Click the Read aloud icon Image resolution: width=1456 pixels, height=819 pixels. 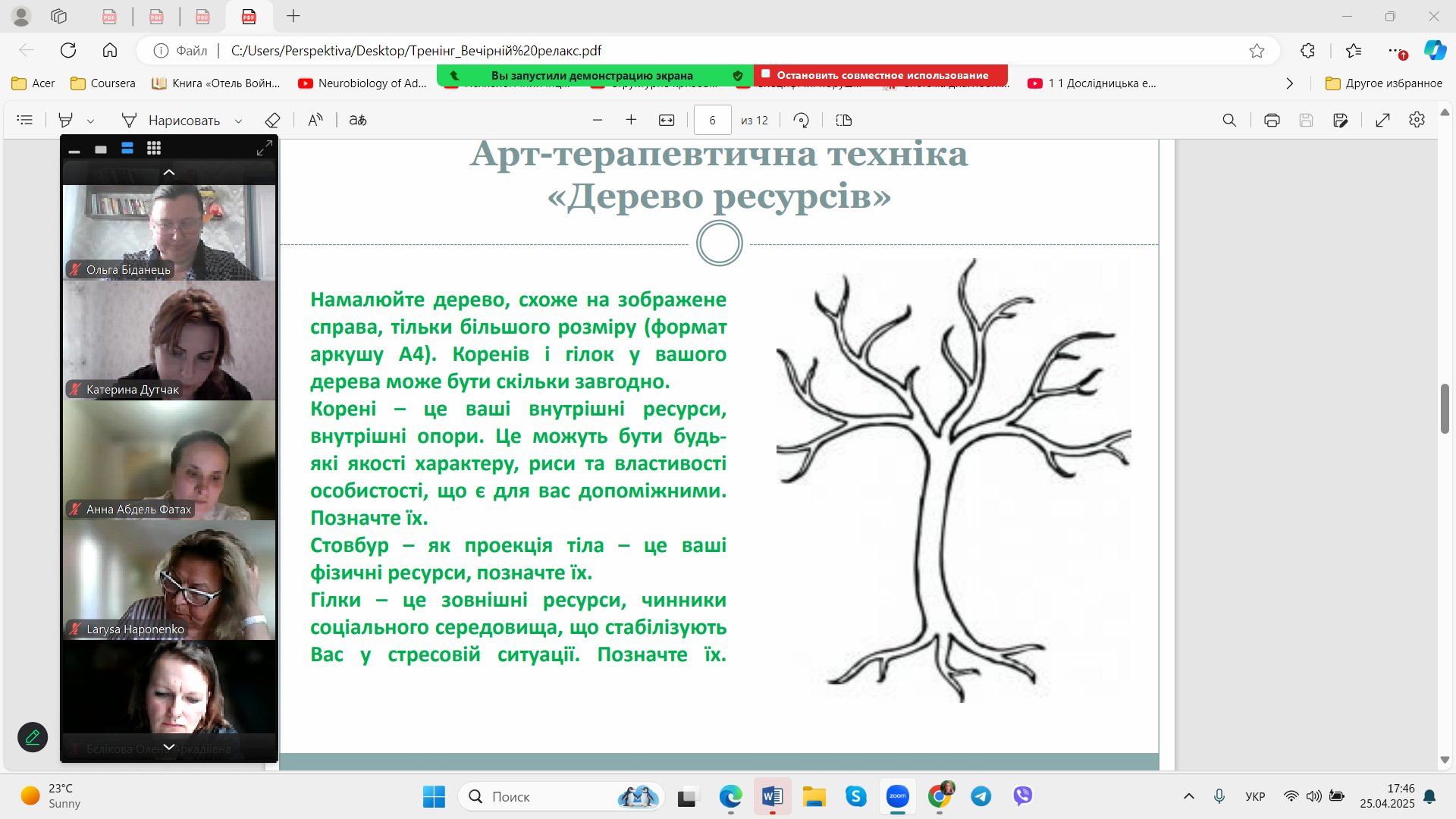(315, 120)
